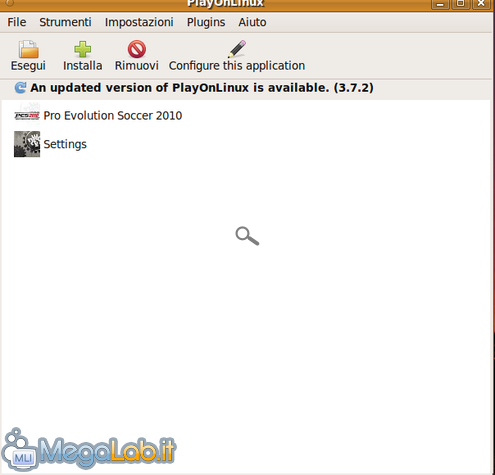Click the Esegui label in toolbar
Image resolution: width=495 pixels, height=475 pixels.
coord(28,66)
